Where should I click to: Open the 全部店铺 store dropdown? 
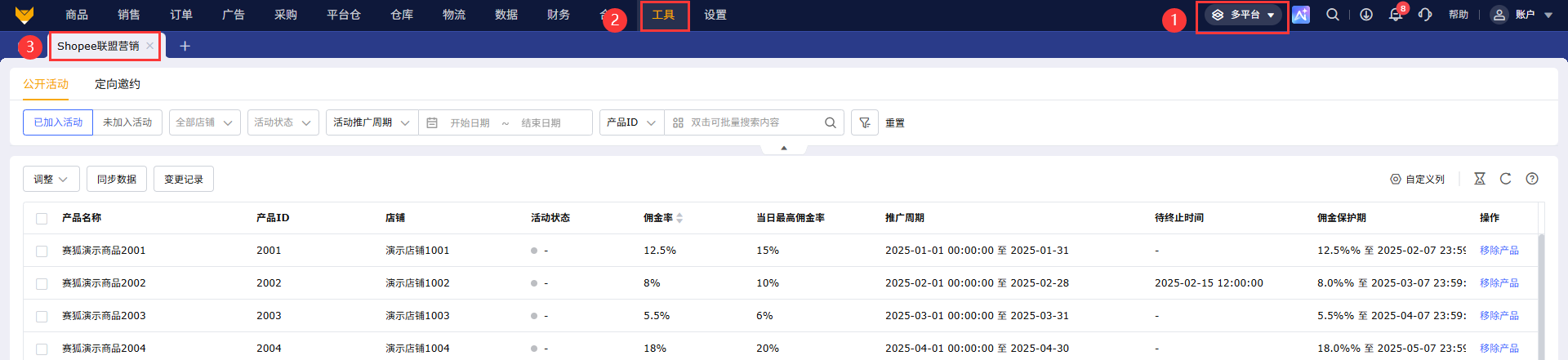coord(205,122)
